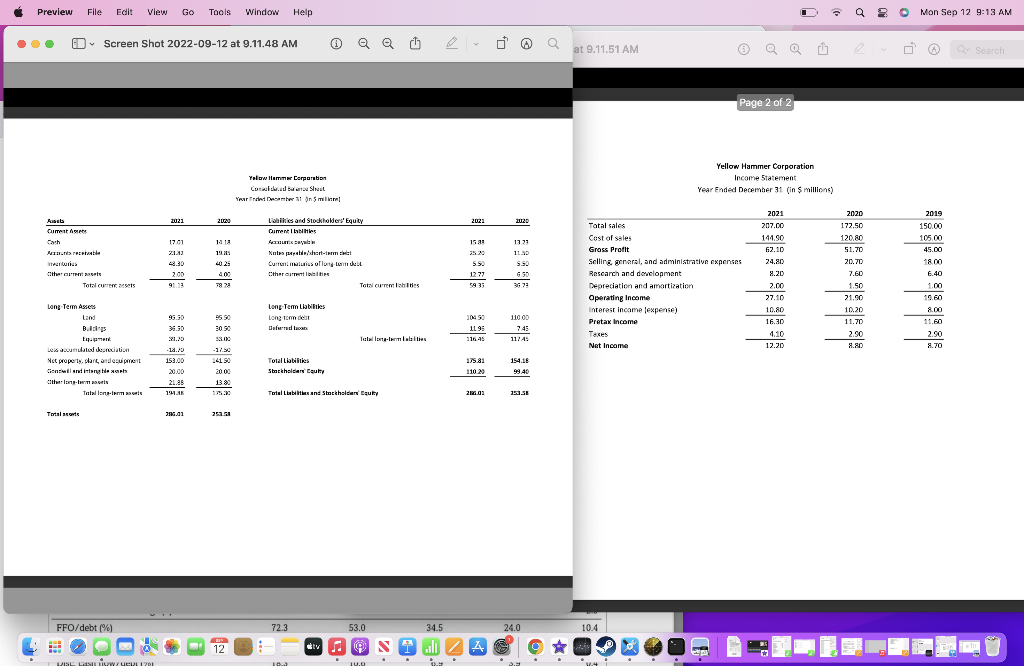1024x666 pixels.
Task: Click the front window title Screen Shot 2022-09-12
Action: click(x=200, y=44)
